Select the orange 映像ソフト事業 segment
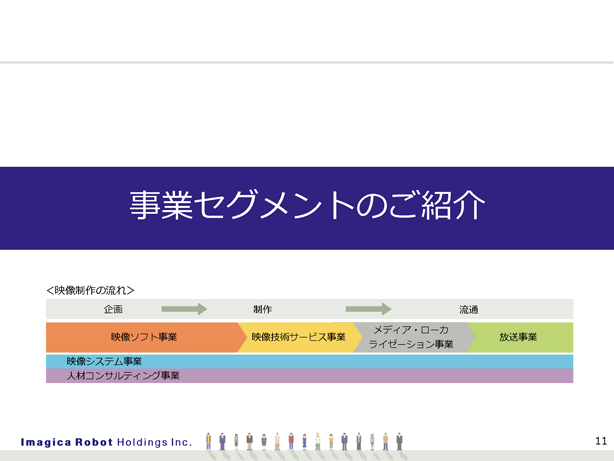Image resolution: width=614 pixels, height=461 pixels. 144,337
